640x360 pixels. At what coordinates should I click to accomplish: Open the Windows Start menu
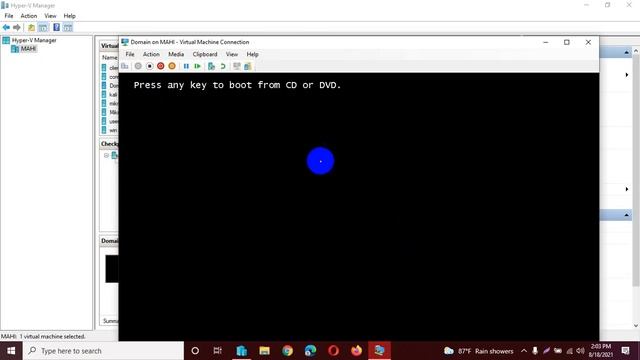coord(11,351)
